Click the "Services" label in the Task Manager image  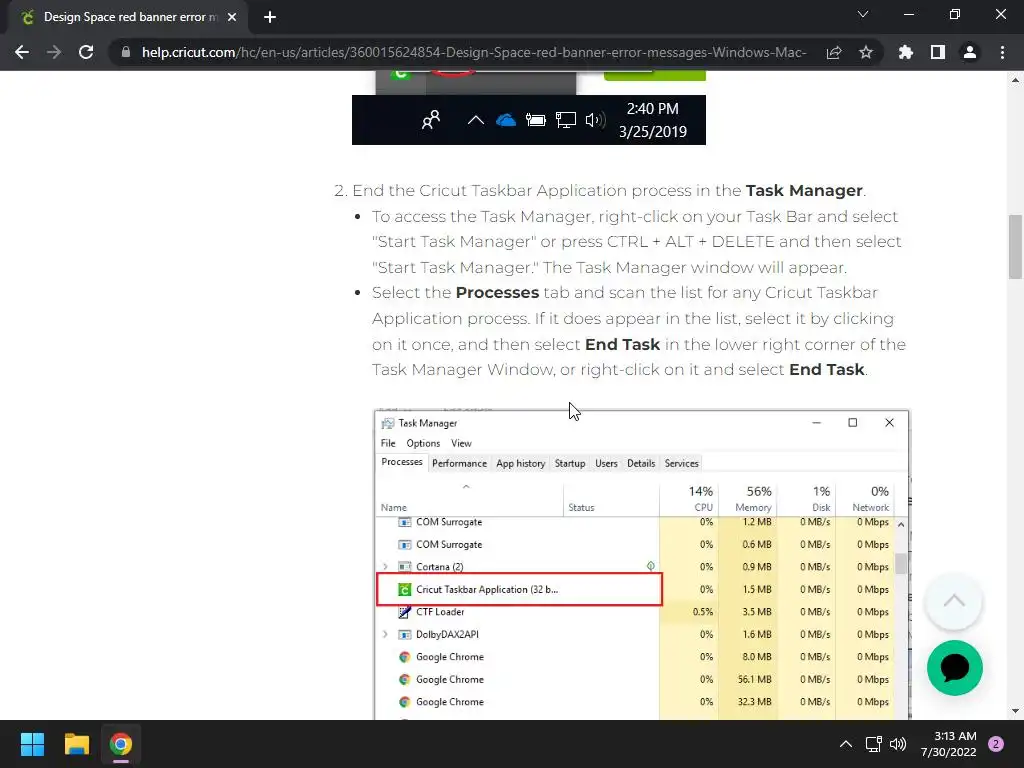pyautogui.click(x=681, y=463)
